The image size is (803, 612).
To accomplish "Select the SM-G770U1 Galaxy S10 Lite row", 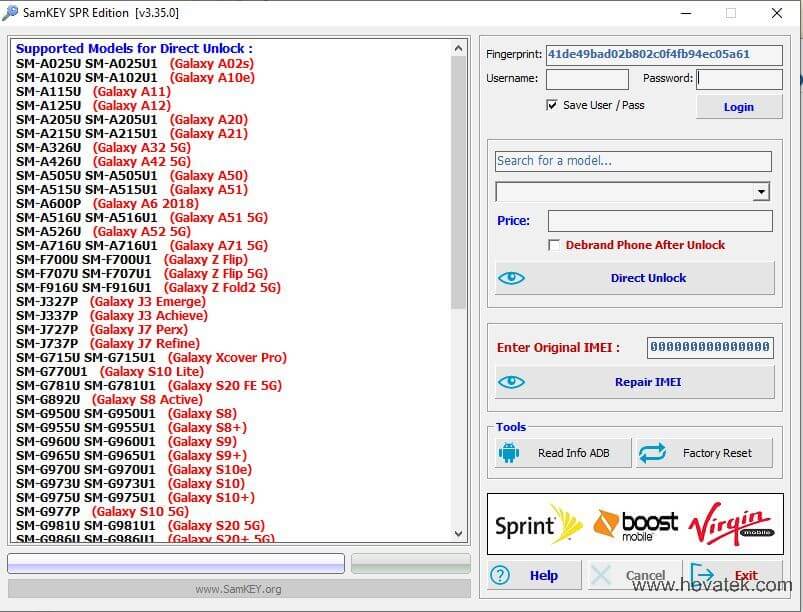I will (x=110, y=371).
